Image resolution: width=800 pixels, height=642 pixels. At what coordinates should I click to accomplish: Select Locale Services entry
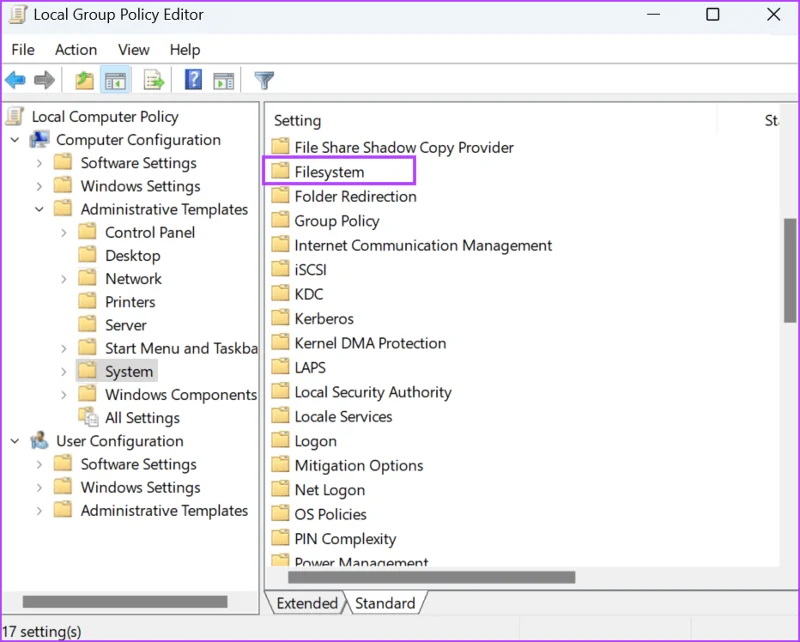click(343, 416)
